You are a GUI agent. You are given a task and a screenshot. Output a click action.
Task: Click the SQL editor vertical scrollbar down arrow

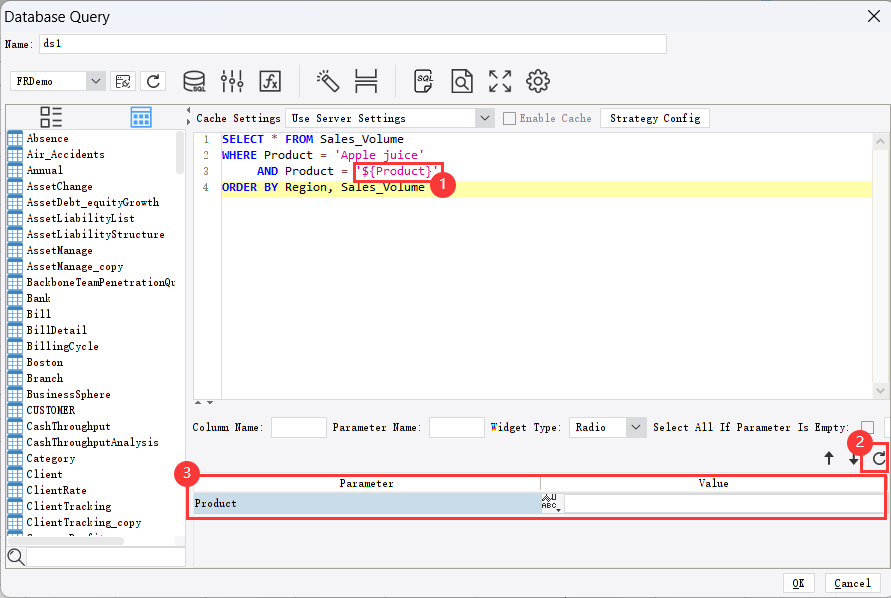coord(880,391)
